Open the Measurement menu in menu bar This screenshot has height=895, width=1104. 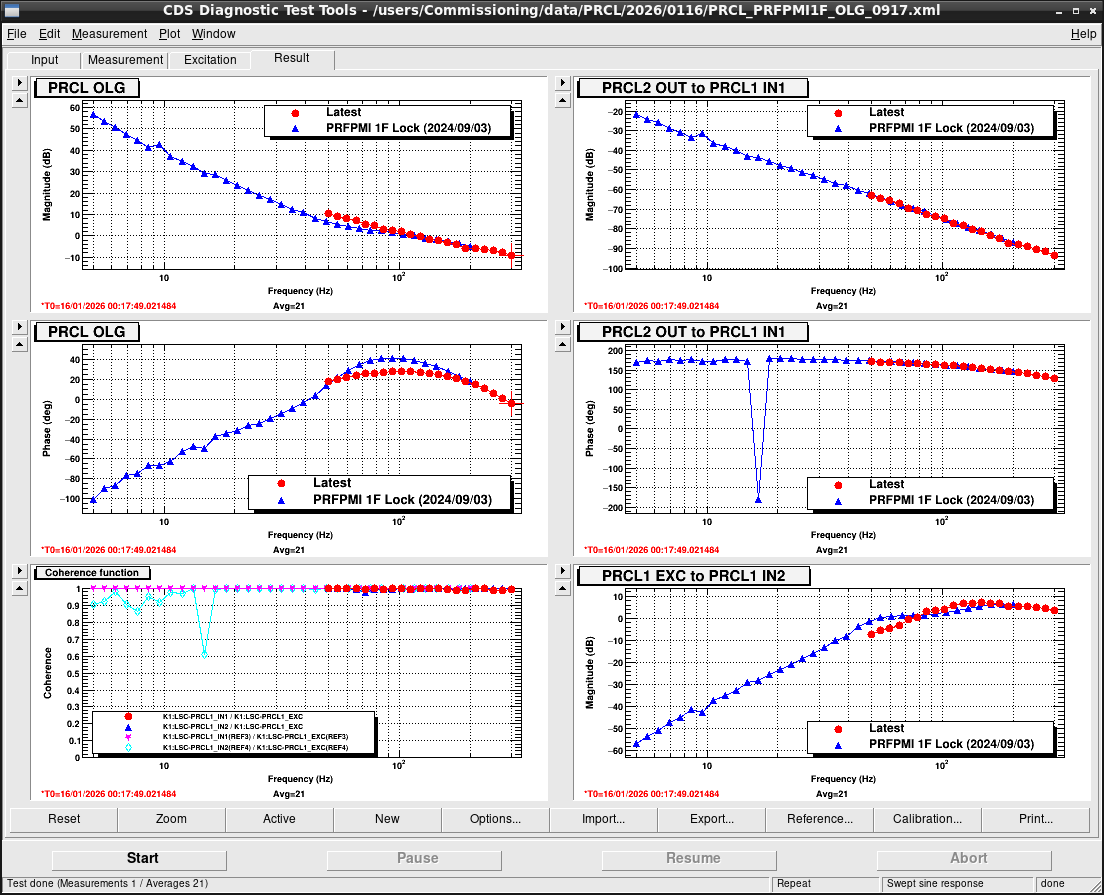pos(109,34)
